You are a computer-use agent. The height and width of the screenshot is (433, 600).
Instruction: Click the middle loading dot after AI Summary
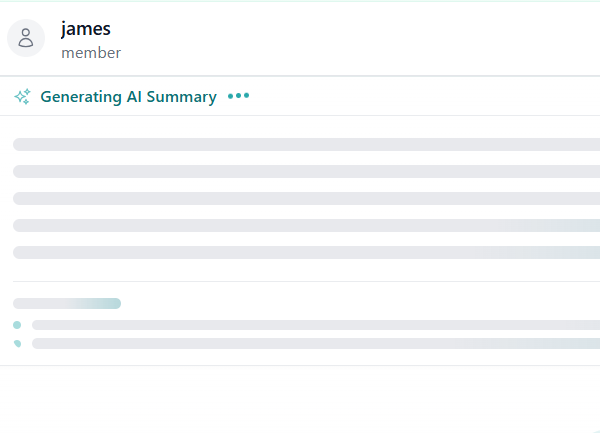(x=239, y=97)
